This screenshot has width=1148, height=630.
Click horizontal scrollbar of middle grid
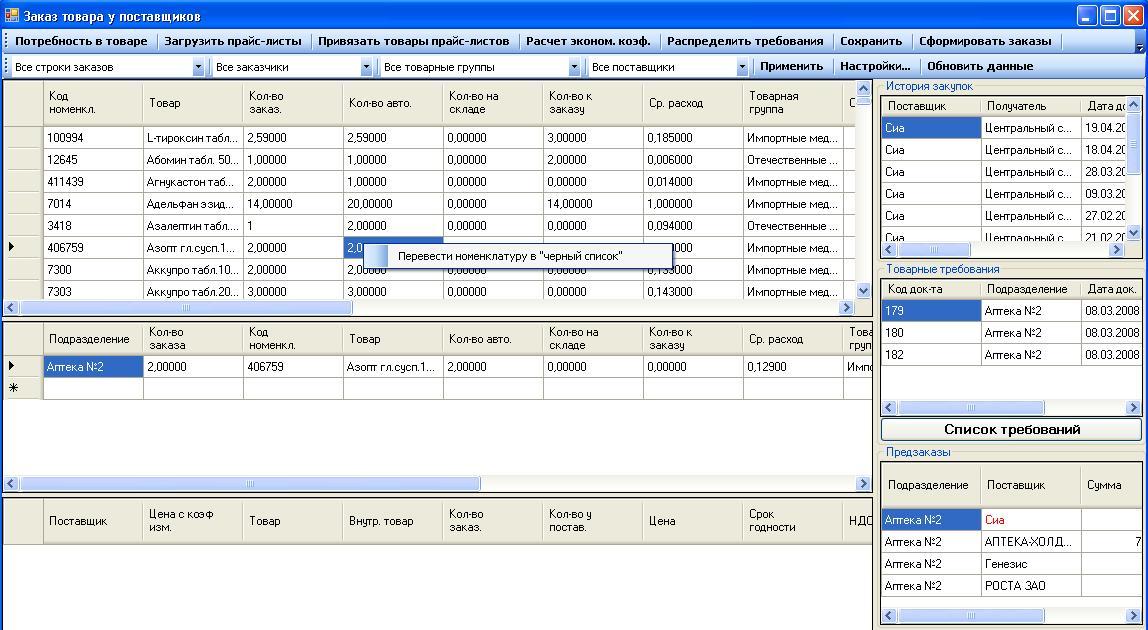250,484
